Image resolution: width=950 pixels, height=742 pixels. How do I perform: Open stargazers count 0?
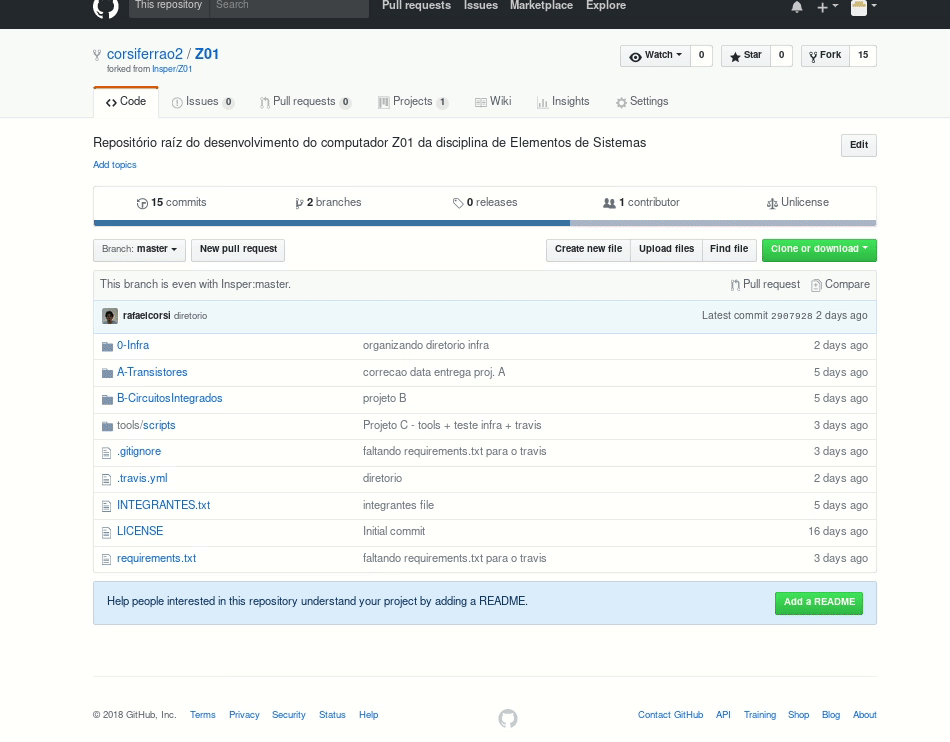click(781, 56)
